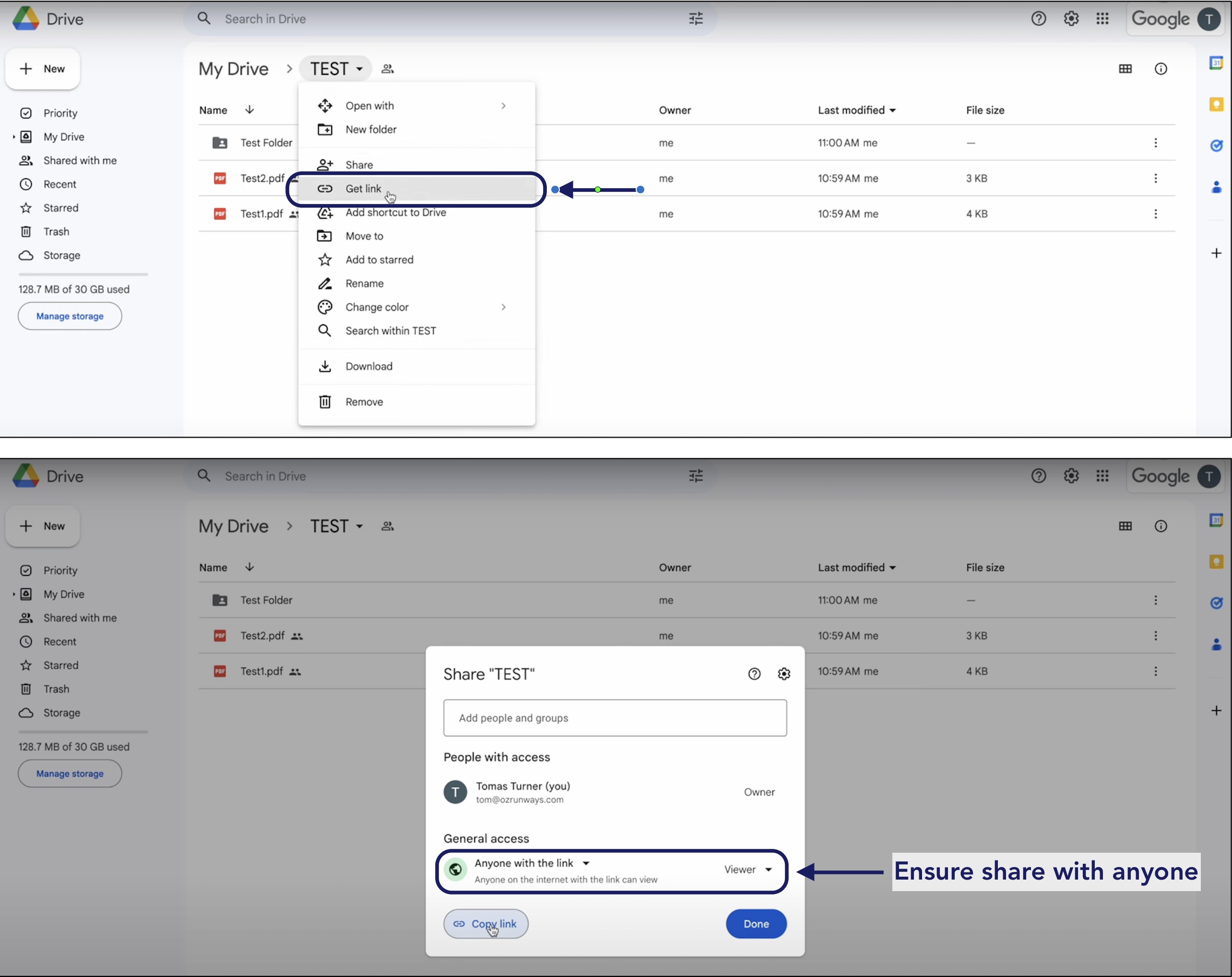Open Drive settings gear in context-menu window
This screenshot has height=977, width=1232.
pos(1071,19)
